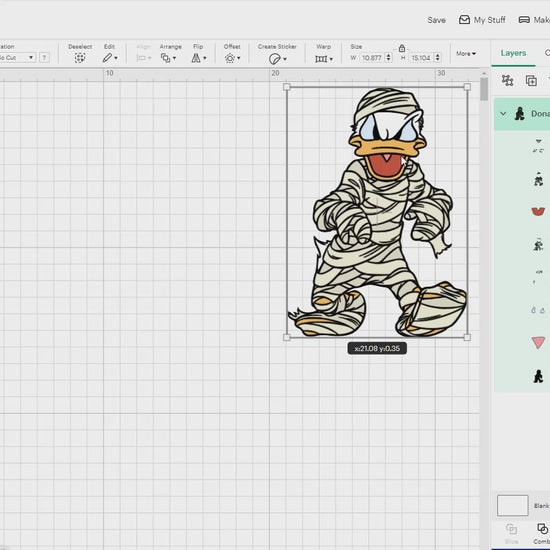Image resolution: width=550 pixels, height=550 pixels.
Task: Click the height stepper arrows
Action: (437, 58)
